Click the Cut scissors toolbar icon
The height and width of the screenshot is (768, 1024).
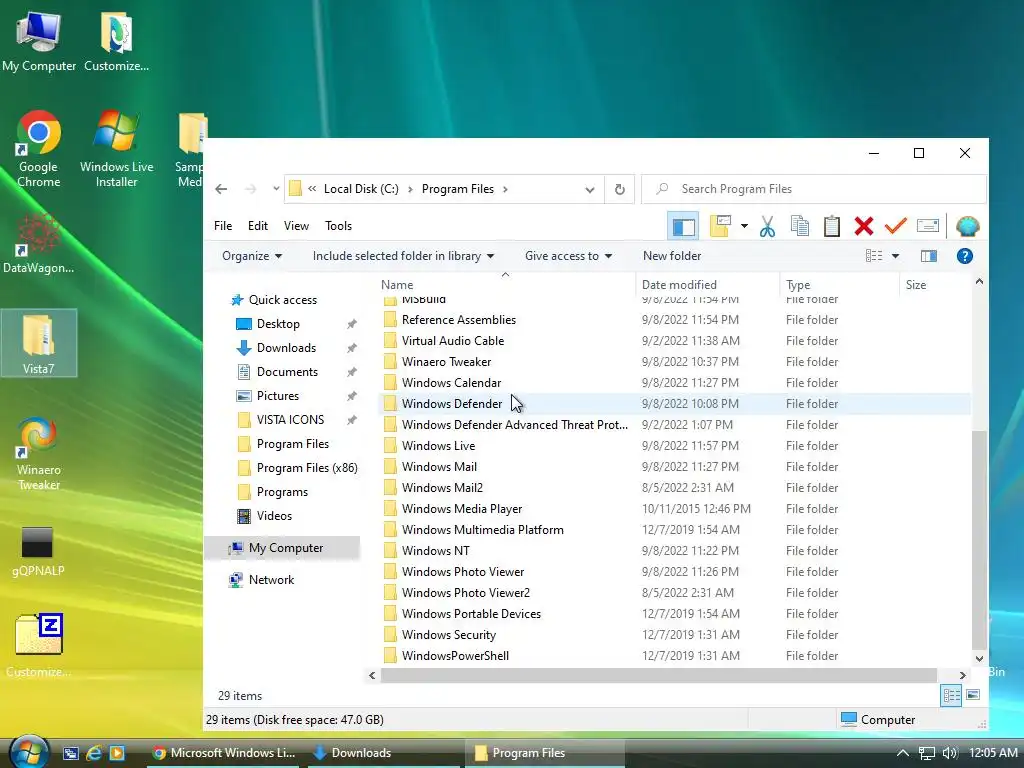(x=767, y=227)
